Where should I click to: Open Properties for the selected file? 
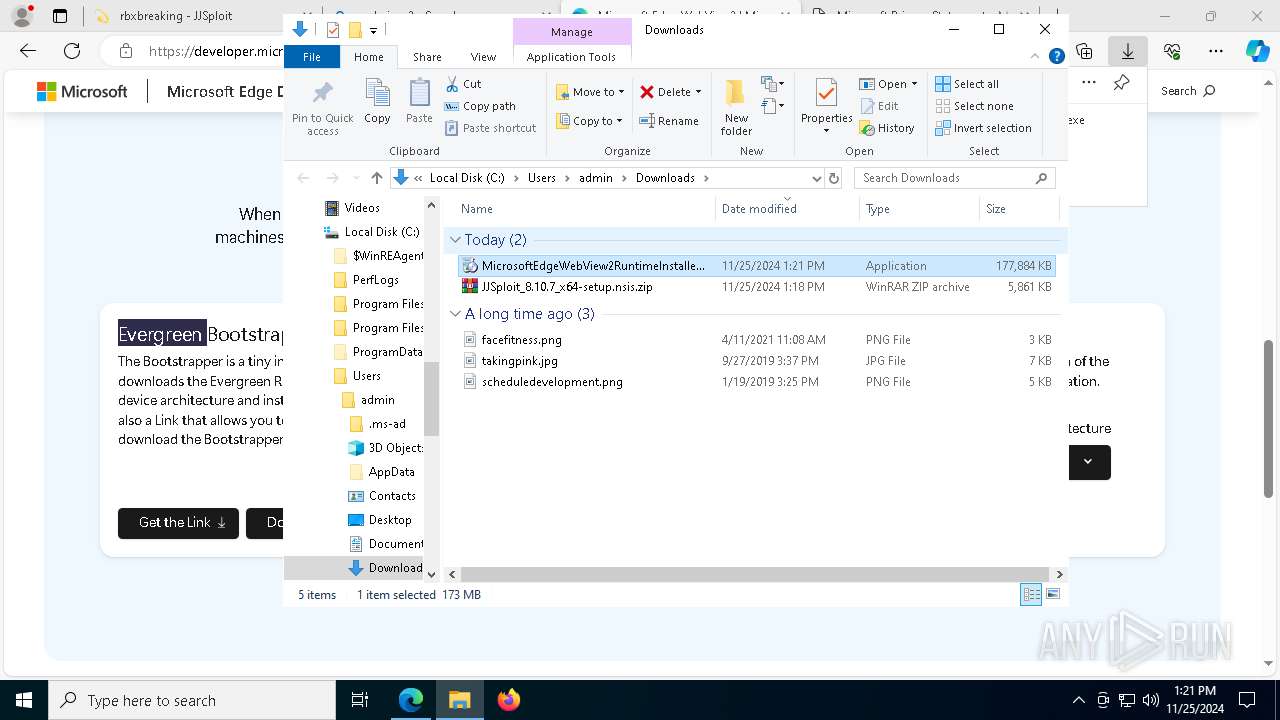[826, 104]
